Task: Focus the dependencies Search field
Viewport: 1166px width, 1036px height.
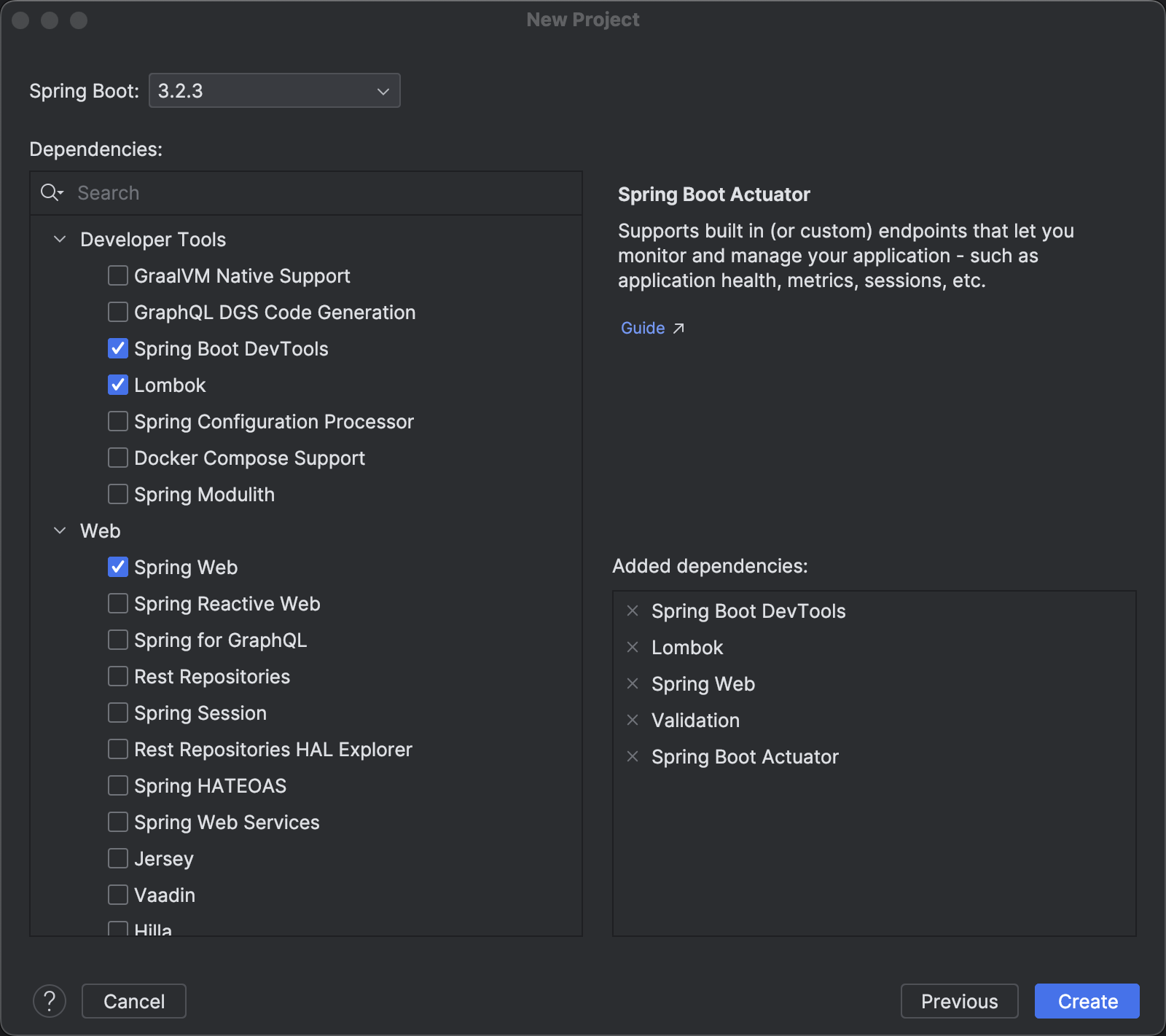Action: point(306,193)
